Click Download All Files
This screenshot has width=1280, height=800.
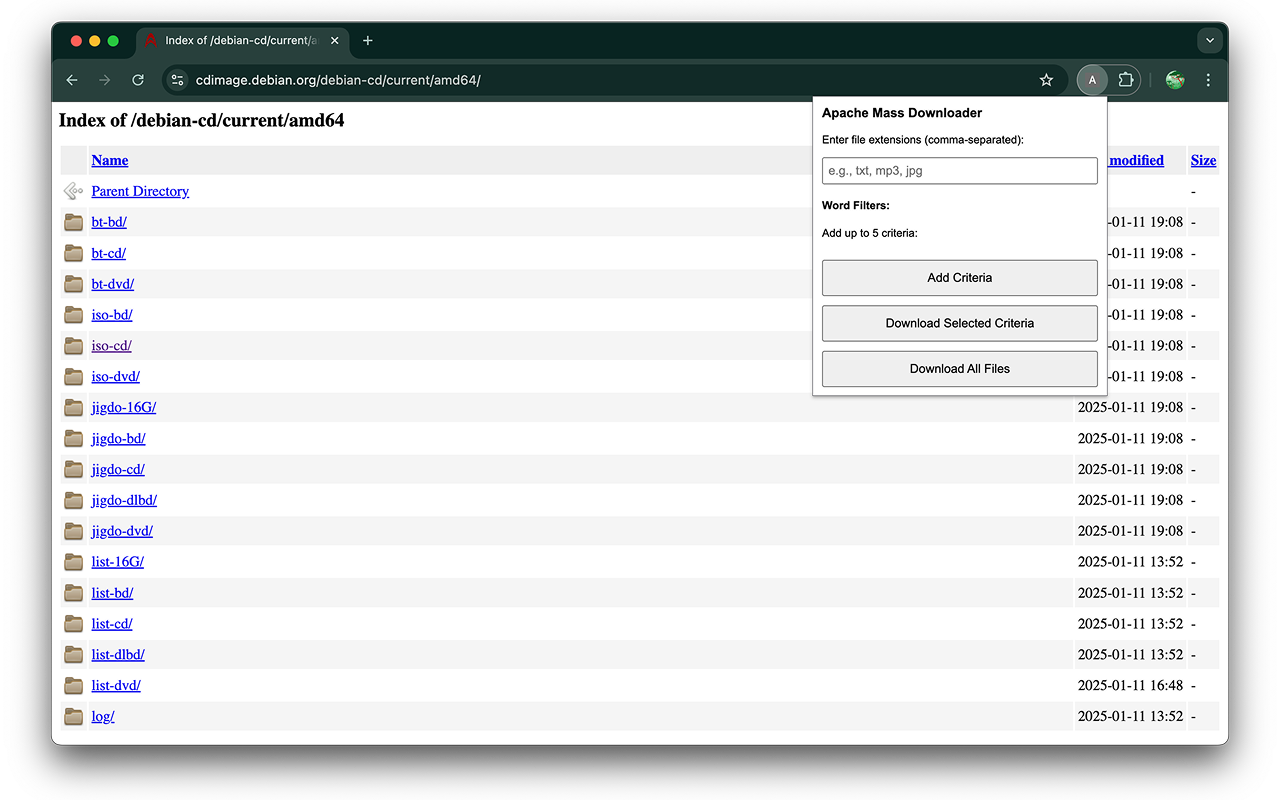coord(959,368)
